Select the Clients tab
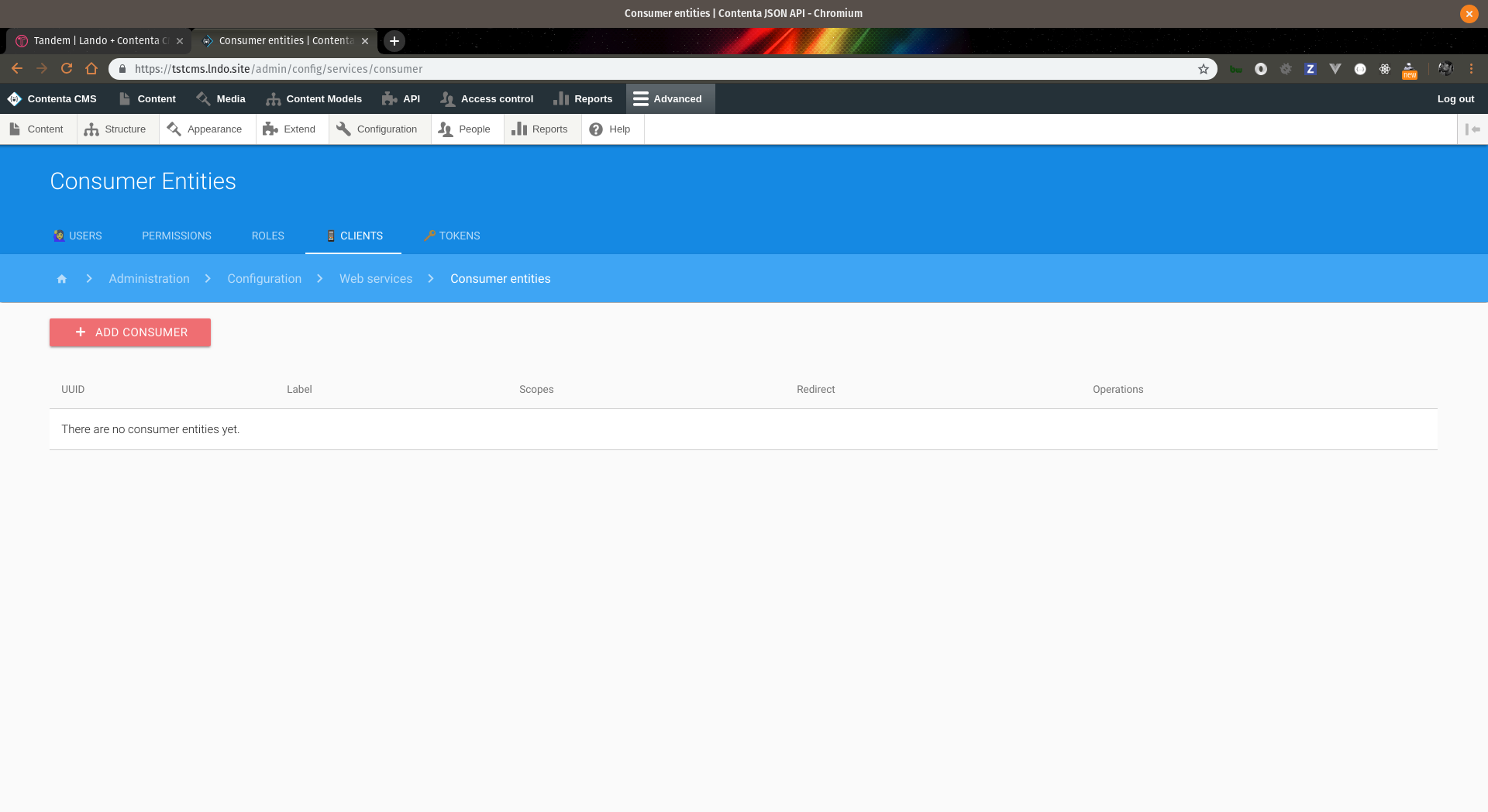 (353, 236)
